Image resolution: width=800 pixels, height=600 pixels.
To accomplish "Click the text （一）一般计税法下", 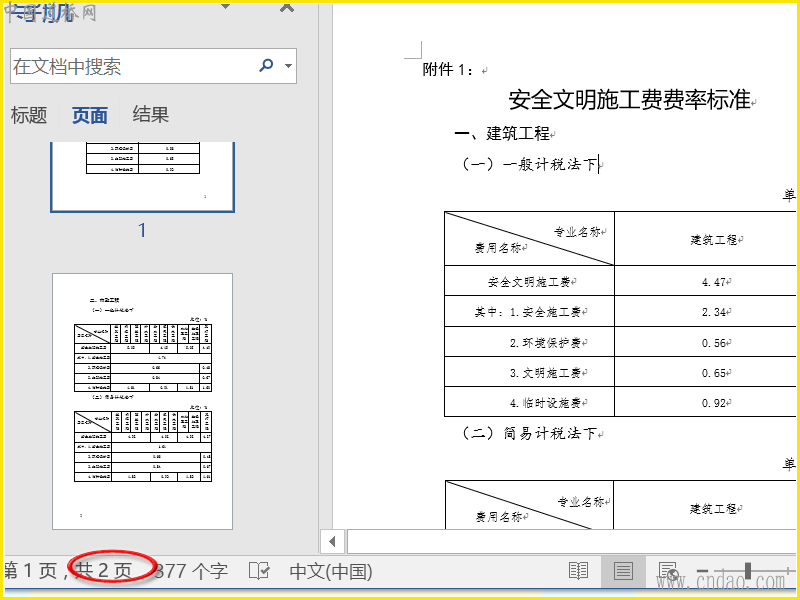I will point(529,164).
